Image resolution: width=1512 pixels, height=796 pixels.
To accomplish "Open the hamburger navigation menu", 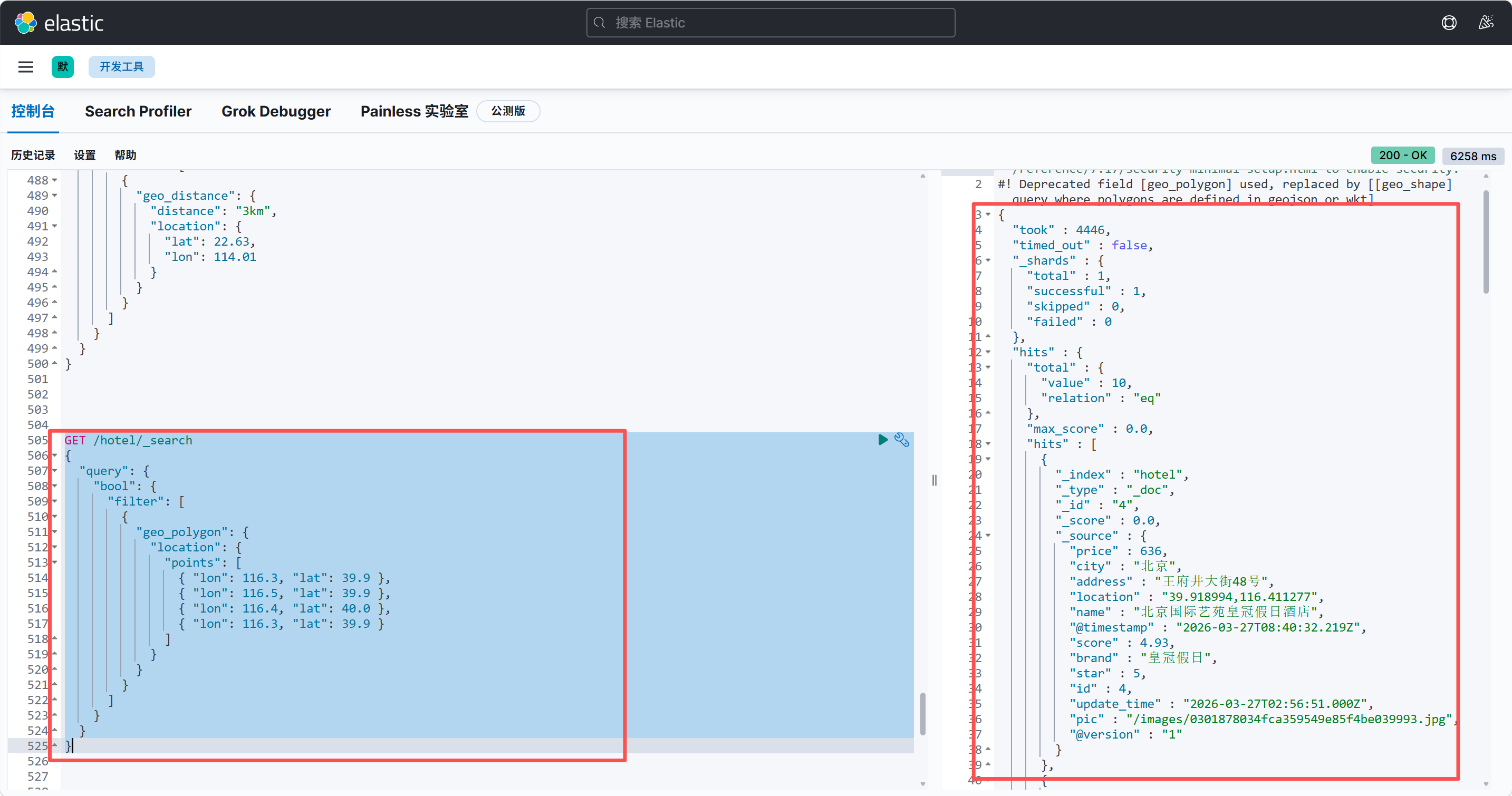I will tap(26, 67).
